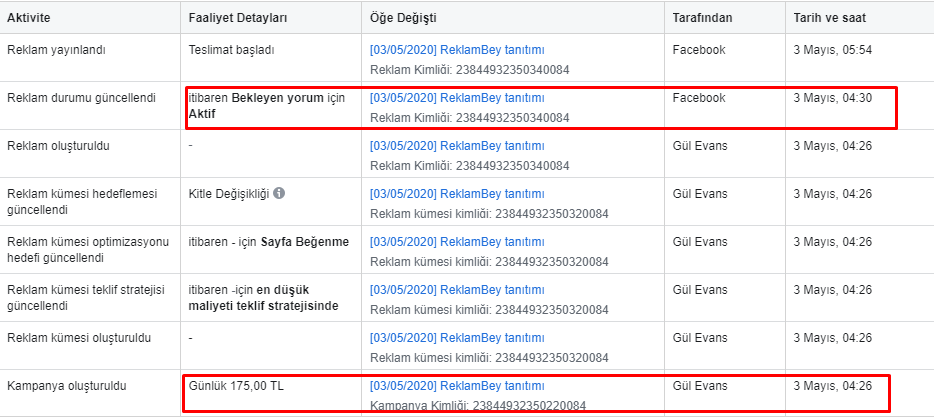The width and height of the screenshot is (934, 417).
Task: Click 'Facebook' in the Reklam yayınlandı row
Action: [x=699, y=50]
